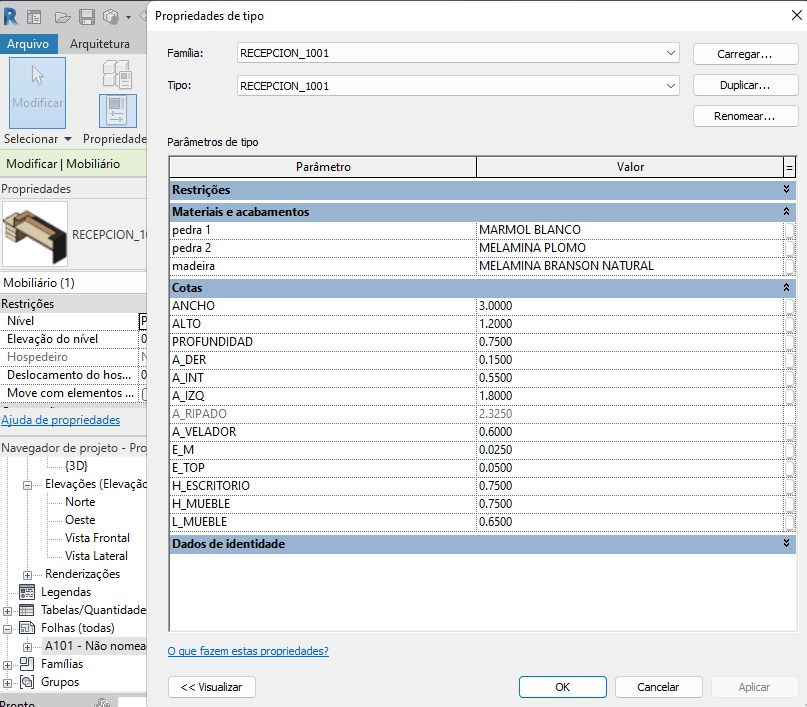
Task: Open the Selecionar dropdown arrow
Action: 67,139
